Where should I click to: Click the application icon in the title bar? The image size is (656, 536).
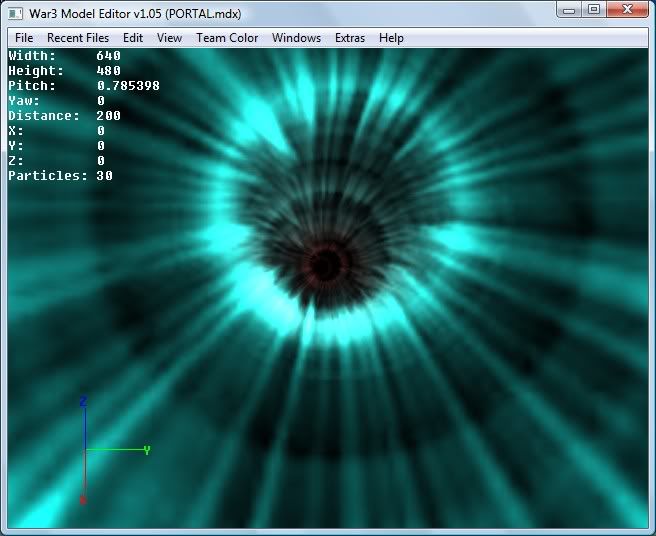point(15,14)
